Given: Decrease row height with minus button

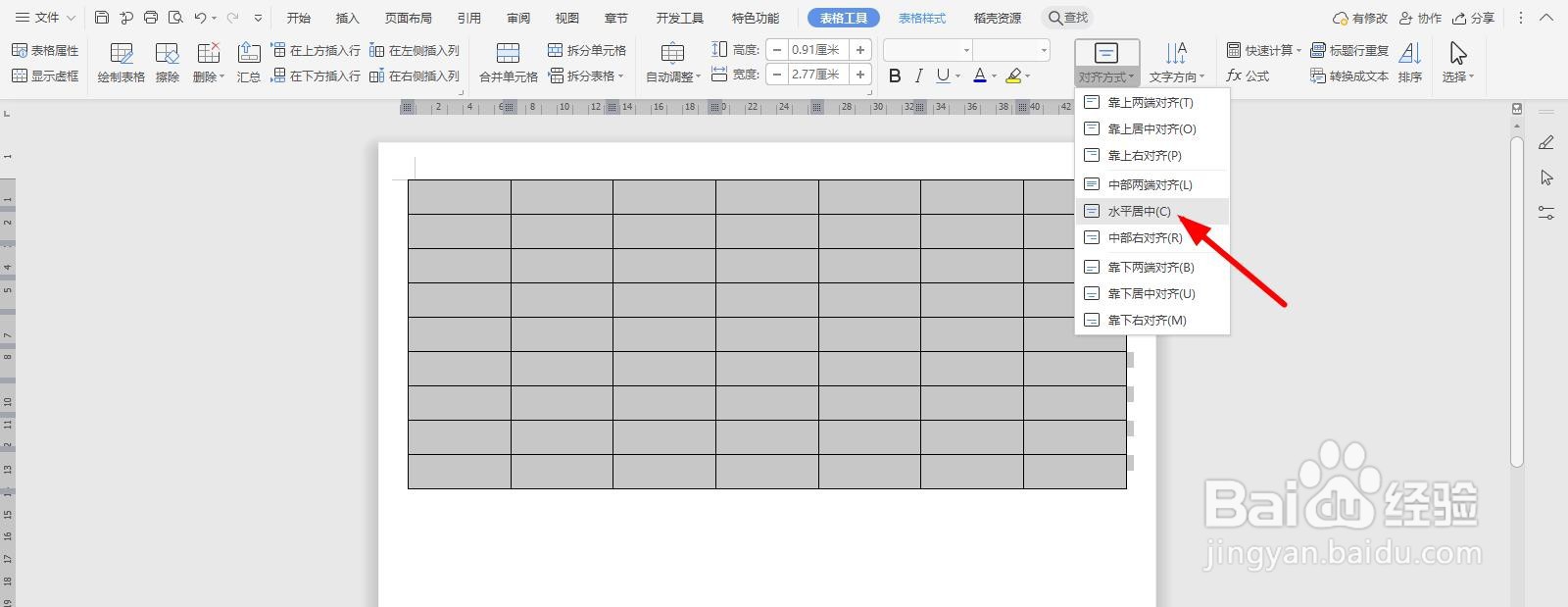Looking at the screenshot, I should [777, 50].
